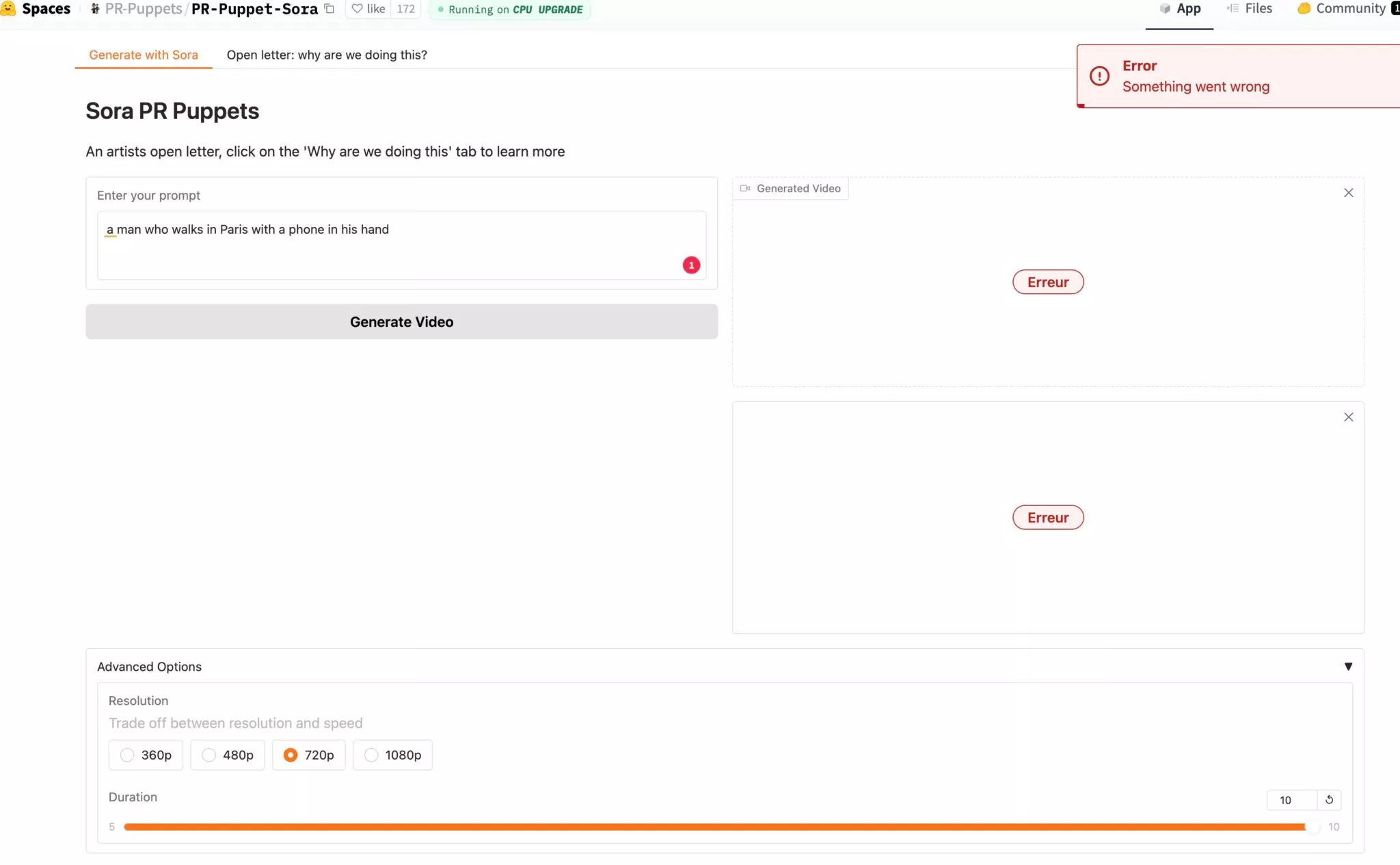Select the 360p resolution
This screenshot has width=1400, height=865.
tap(146, 755)
